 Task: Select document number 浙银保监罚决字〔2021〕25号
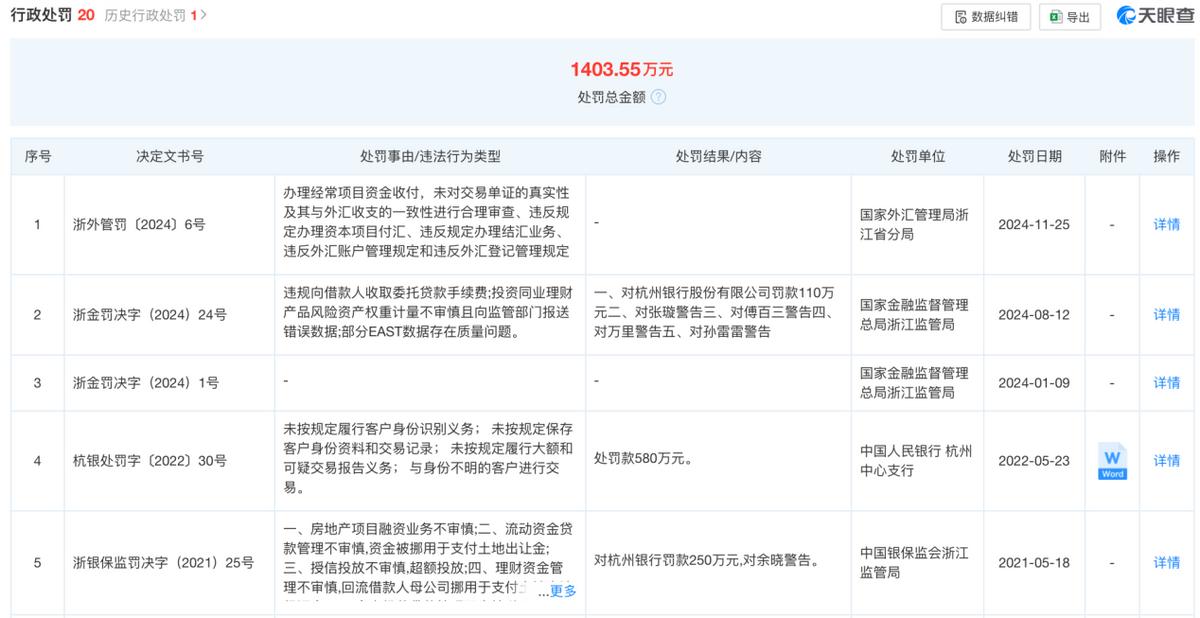click(164, 563)
